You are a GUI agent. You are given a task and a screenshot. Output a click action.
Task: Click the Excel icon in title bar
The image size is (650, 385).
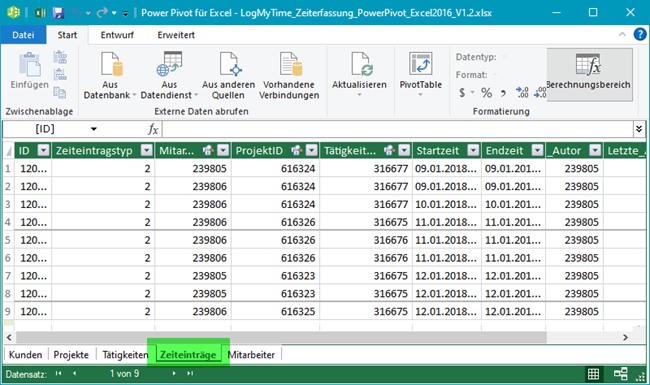pos(40,13)
